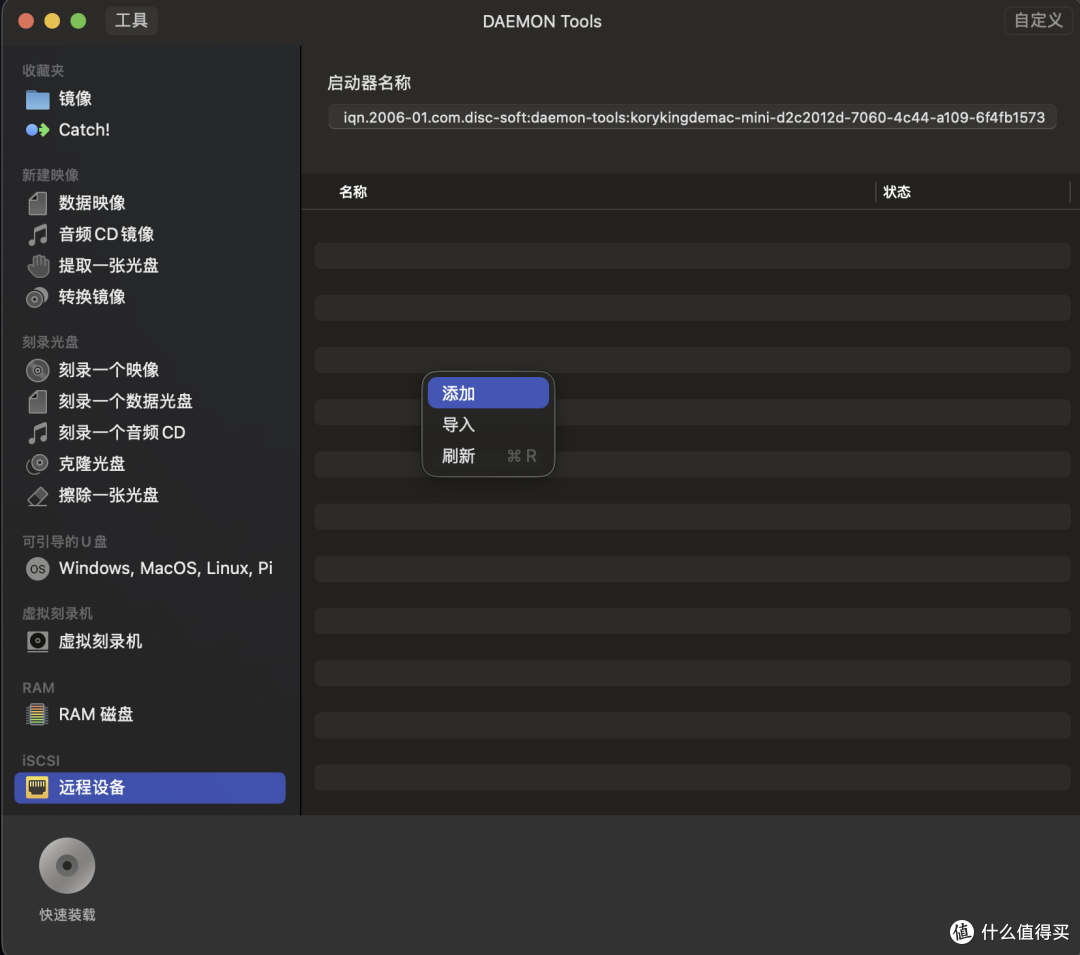The height and width of the screenshot is (955, 1080).
Task: Click the 擦除一张光盘 eraser icon
Action: (37, 496)
